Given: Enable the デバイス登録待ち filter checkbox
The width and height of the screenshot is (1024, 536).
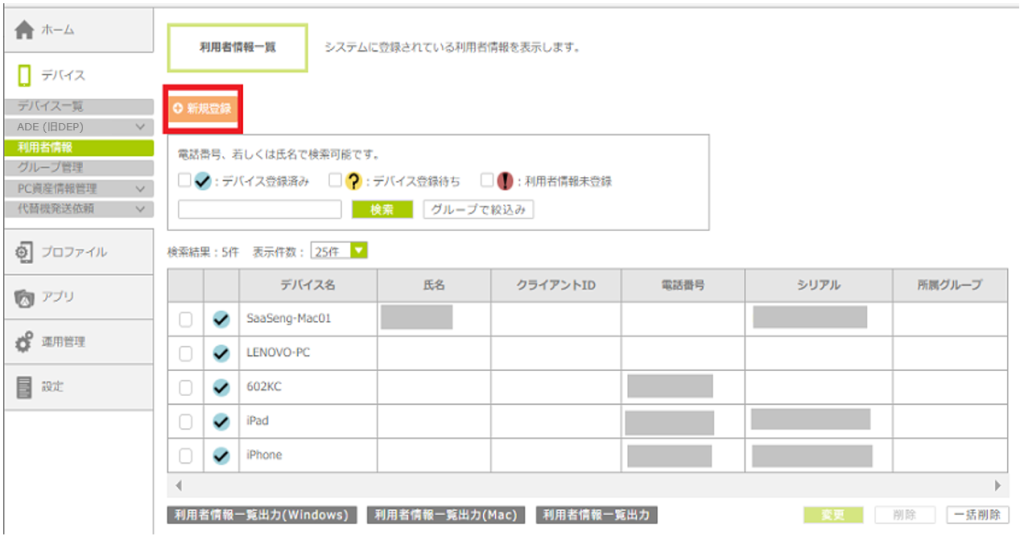Looking at the screenshot, I should pyautogui.click(x=335, y=181).
